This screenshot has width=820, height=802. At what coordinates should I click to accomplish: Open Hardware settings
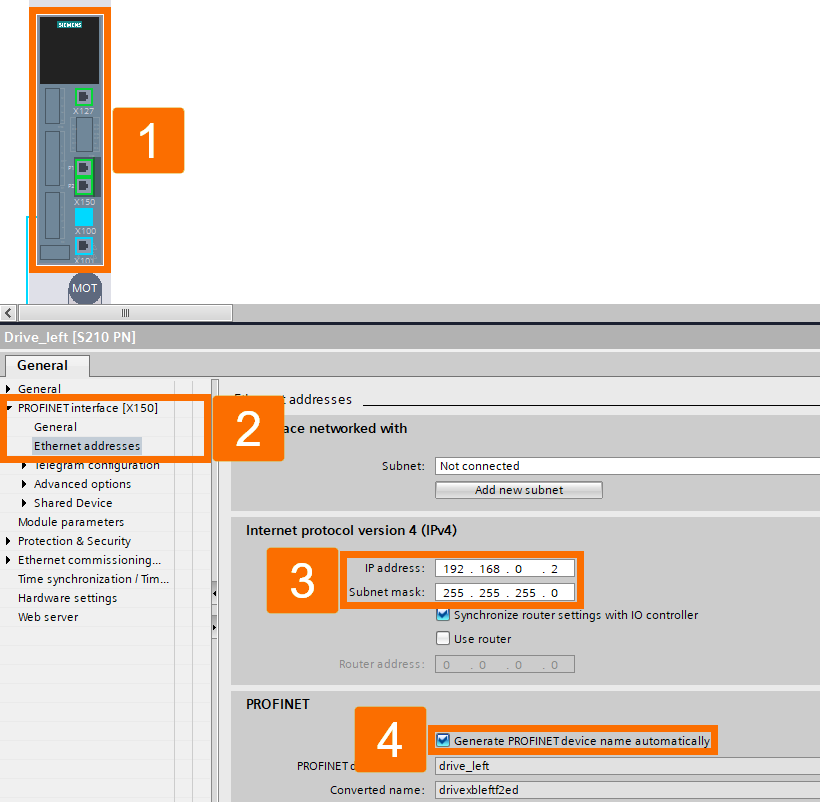click(67, 598)
